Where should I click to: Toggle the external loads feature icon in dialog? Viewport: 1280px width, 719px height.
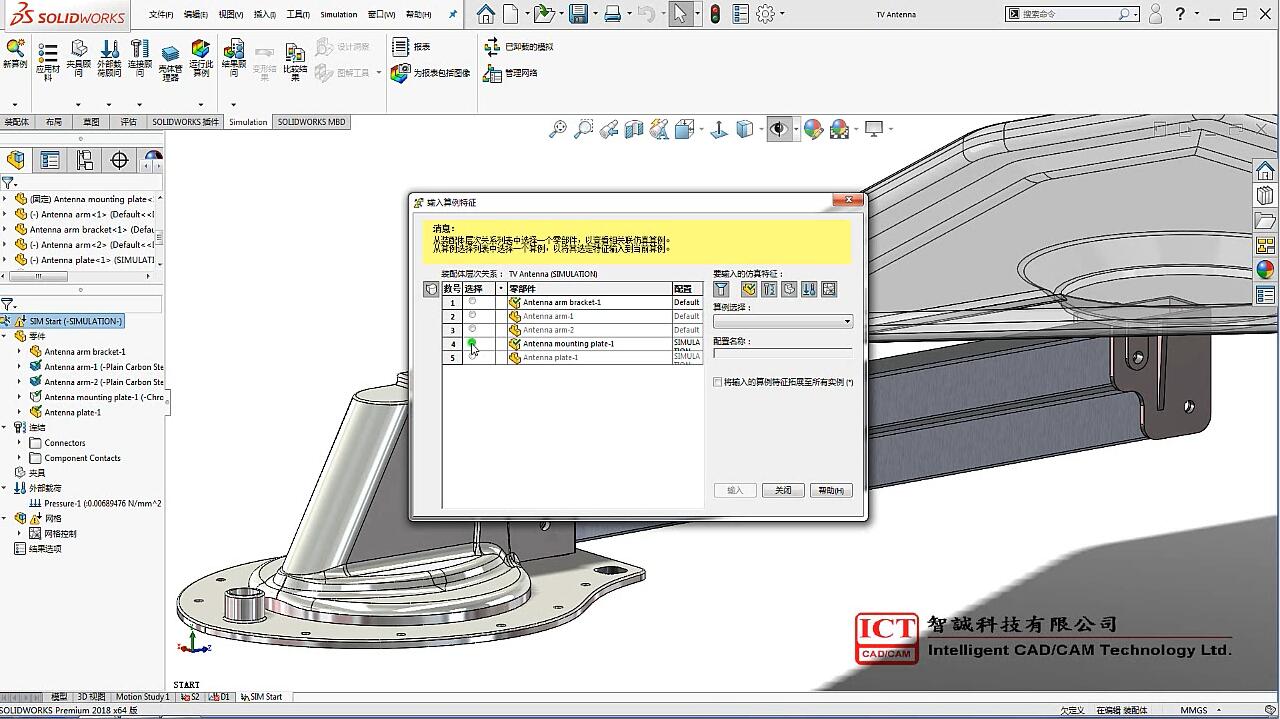click(x=809, y=289)
